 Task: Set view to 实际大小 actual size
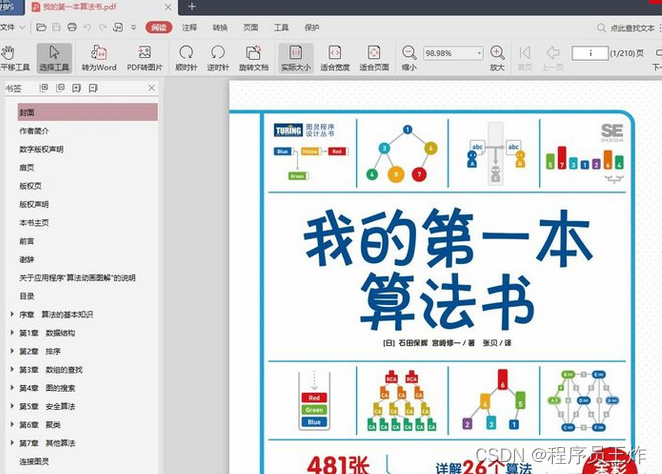[x=296, y=58]
